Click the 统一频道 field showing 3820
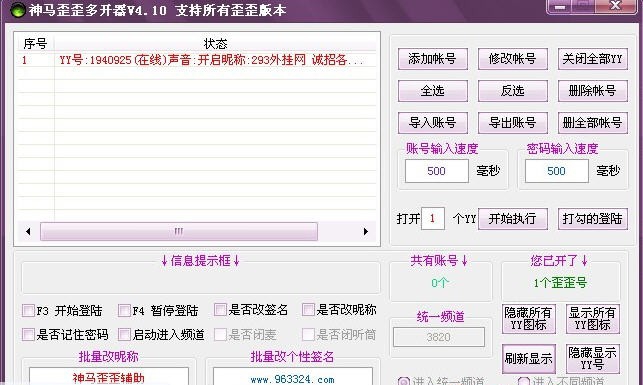 [439, 337]
